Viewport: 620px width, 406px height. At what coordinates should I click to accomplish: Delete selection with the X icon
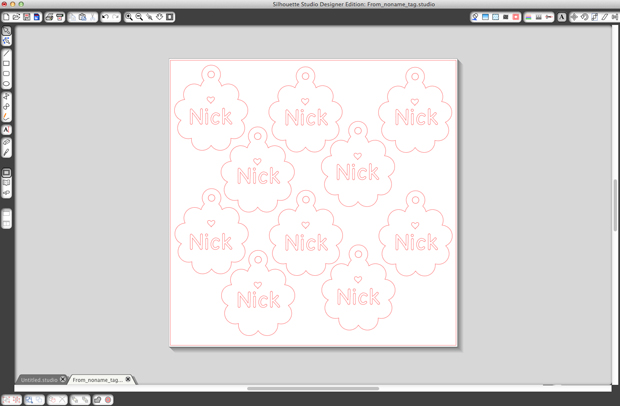pyautogui.click(x=62, y=400)
